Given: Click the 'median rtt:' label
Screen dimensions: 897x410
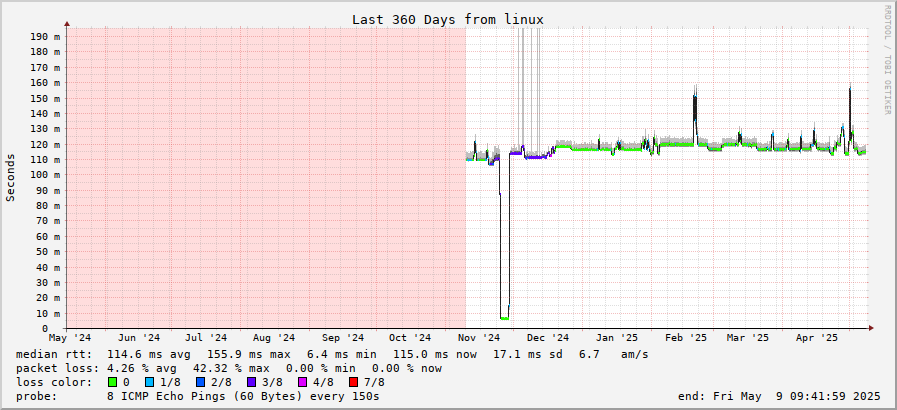Looking at the screenshot, I should point(55,355).
